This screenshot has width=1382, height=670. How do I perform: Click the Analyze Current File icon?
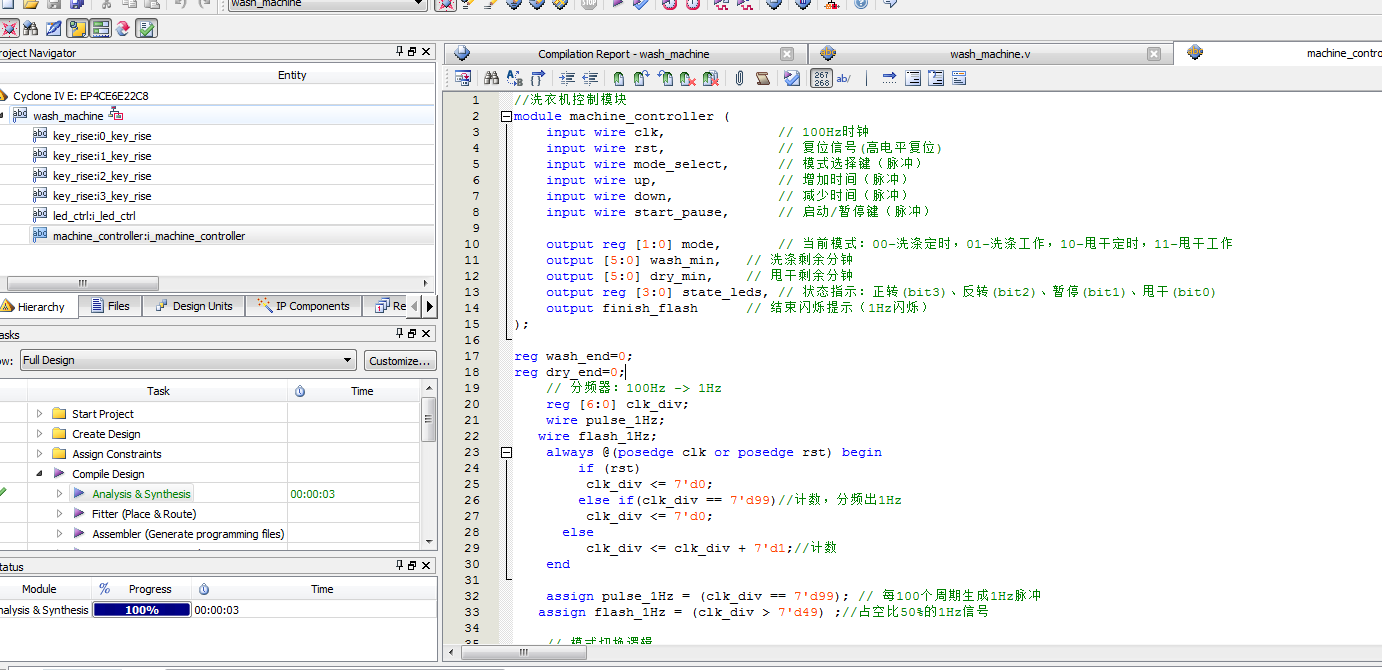[792, 78]
